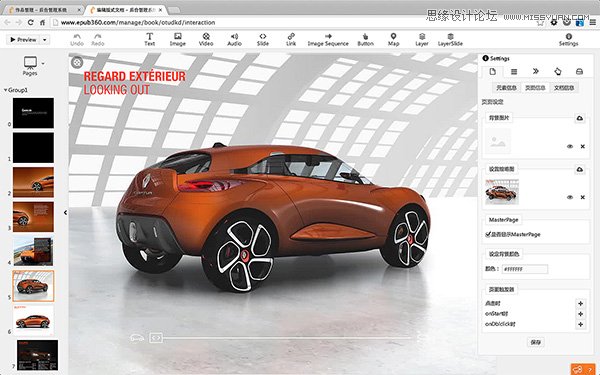Select the Text tool in toolbar
Screen dimensions: 600x375
(149, 39)
